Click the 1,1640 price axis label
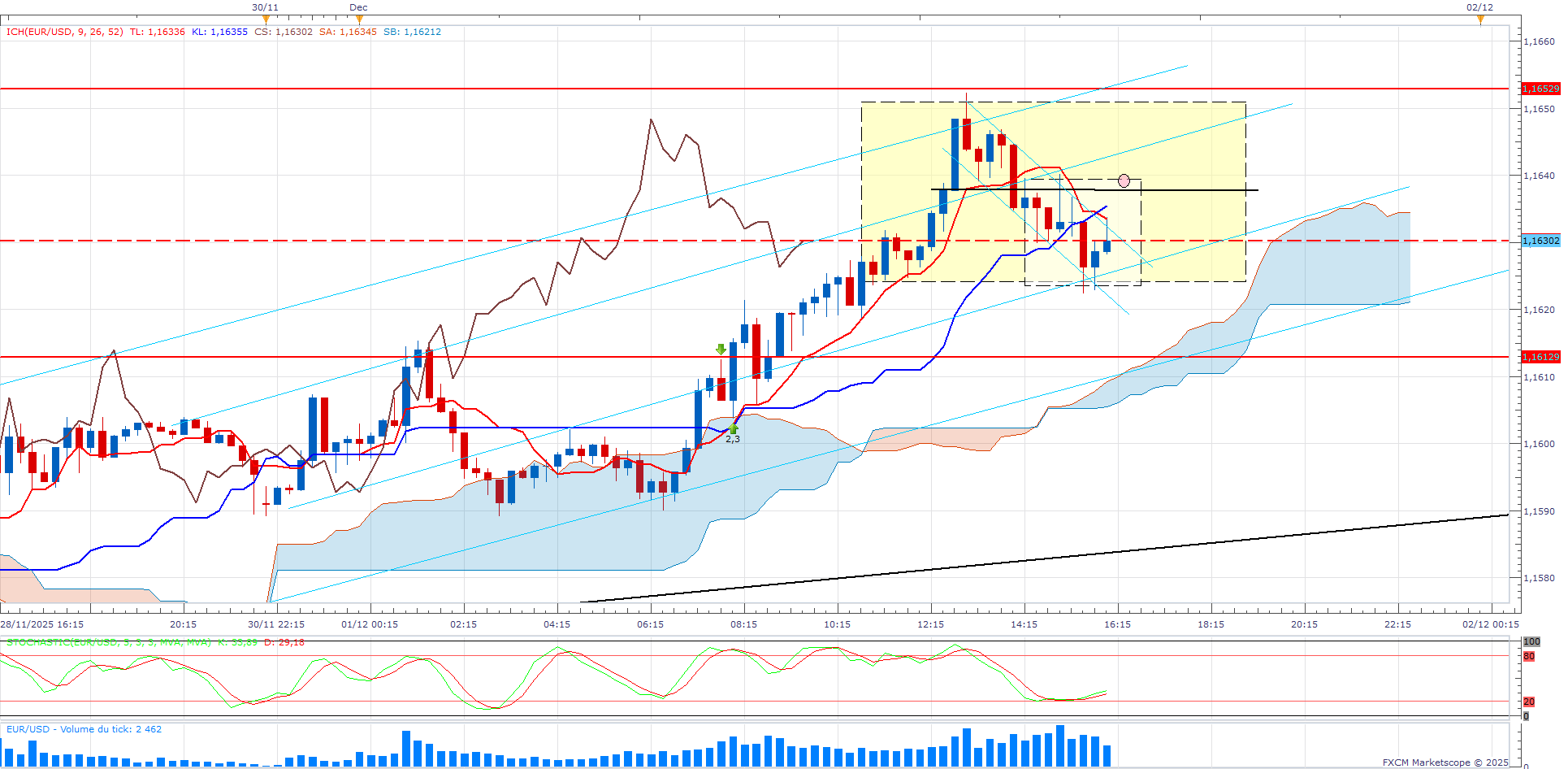The width and height of the screenshot is (1568, 769). [1539, 176]
